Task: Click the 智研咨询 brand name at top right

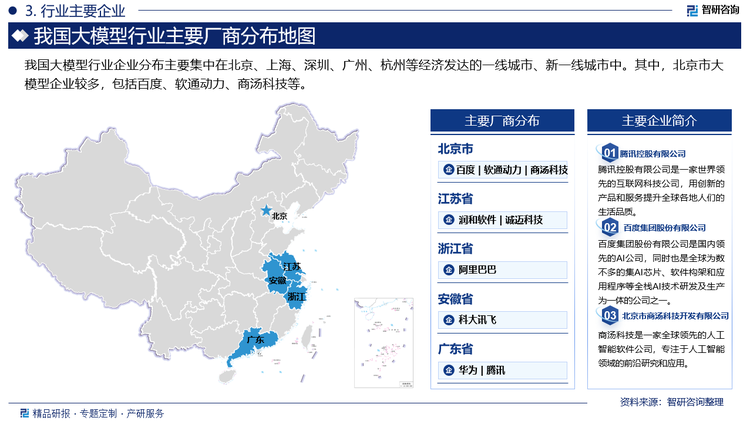Action: click(720, 10)
